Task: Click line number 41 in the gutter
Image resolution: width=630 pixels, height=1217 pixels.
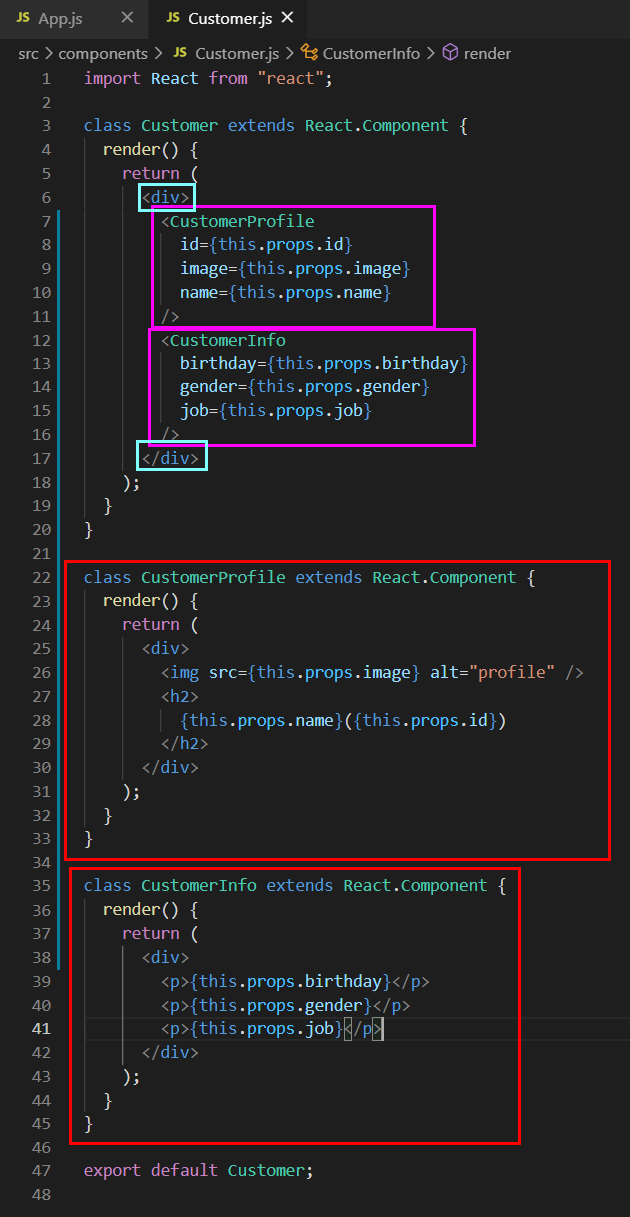Action: point(41,1029)
